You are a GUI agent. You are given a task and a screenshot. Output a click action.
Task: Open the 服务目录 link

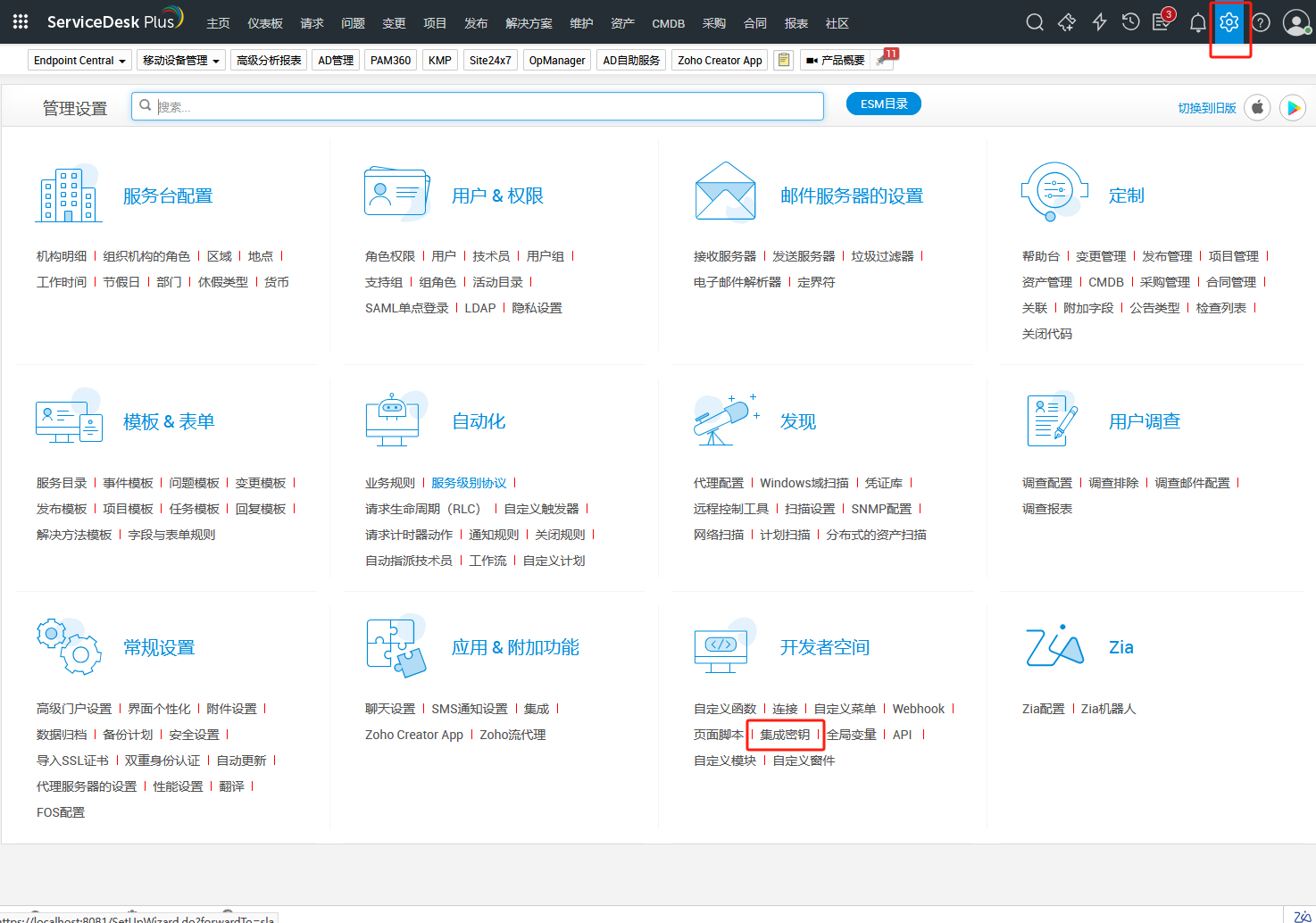tap(62, 483)
